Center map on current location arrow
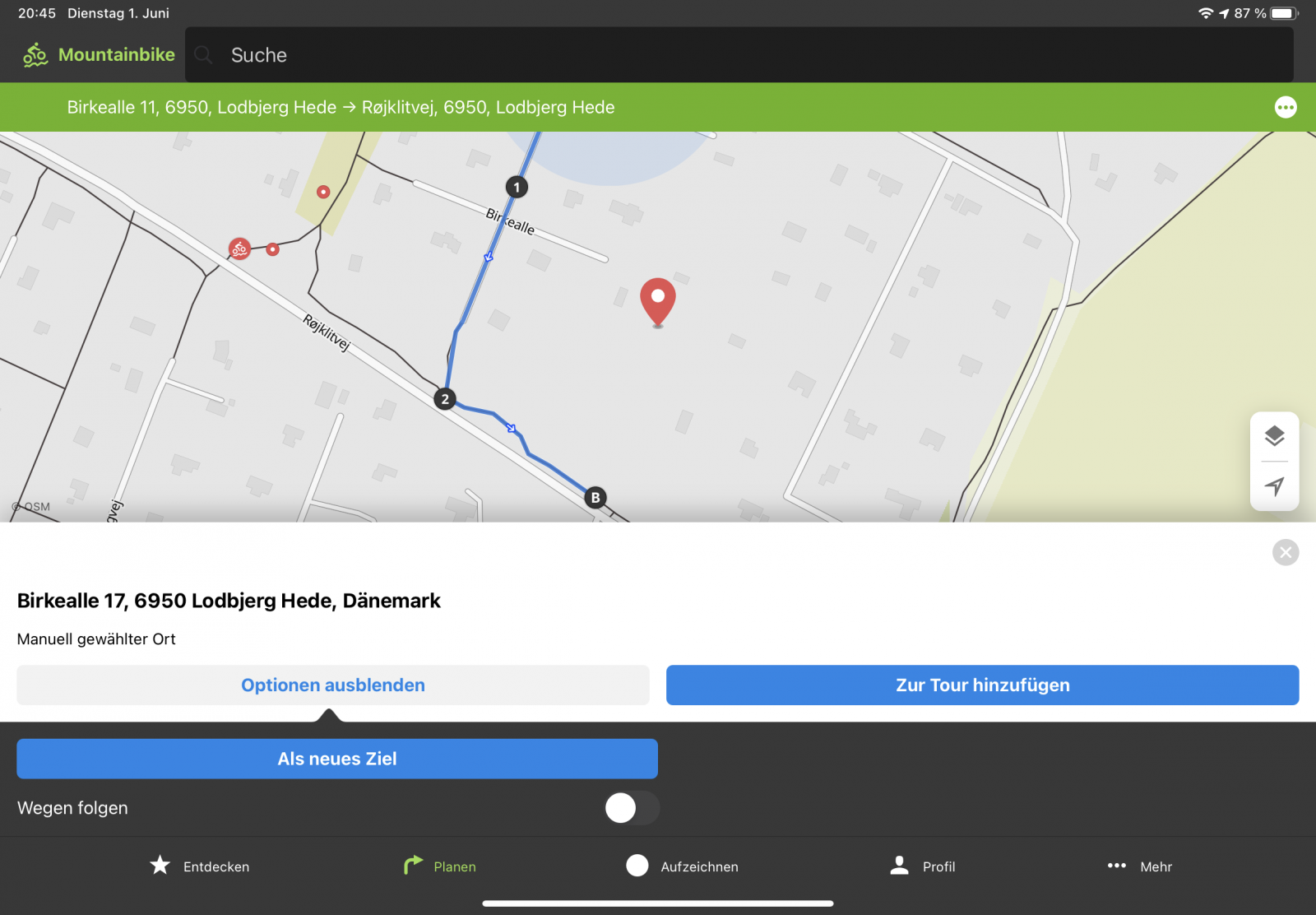Image resolution: width=1316 pixels, height=915 pixels. point(1274,486)
